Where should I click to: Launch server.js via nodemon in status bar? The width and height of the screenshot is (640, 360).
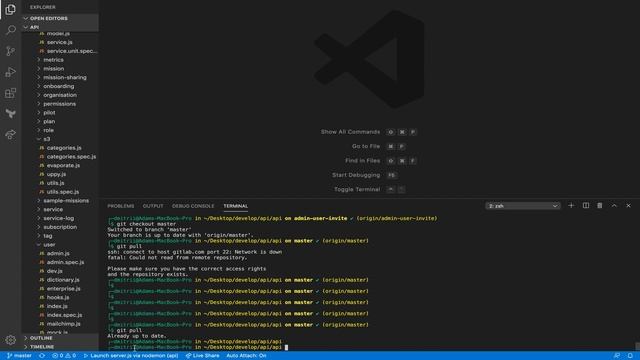click(x=131, y=356)
